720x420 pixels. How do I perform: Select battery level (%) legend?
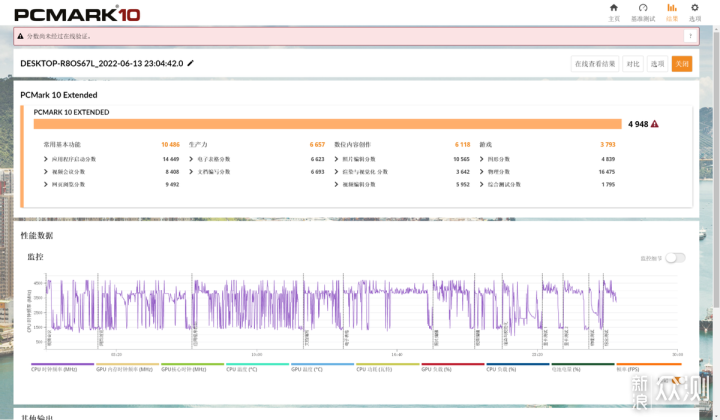click(583, 367)
